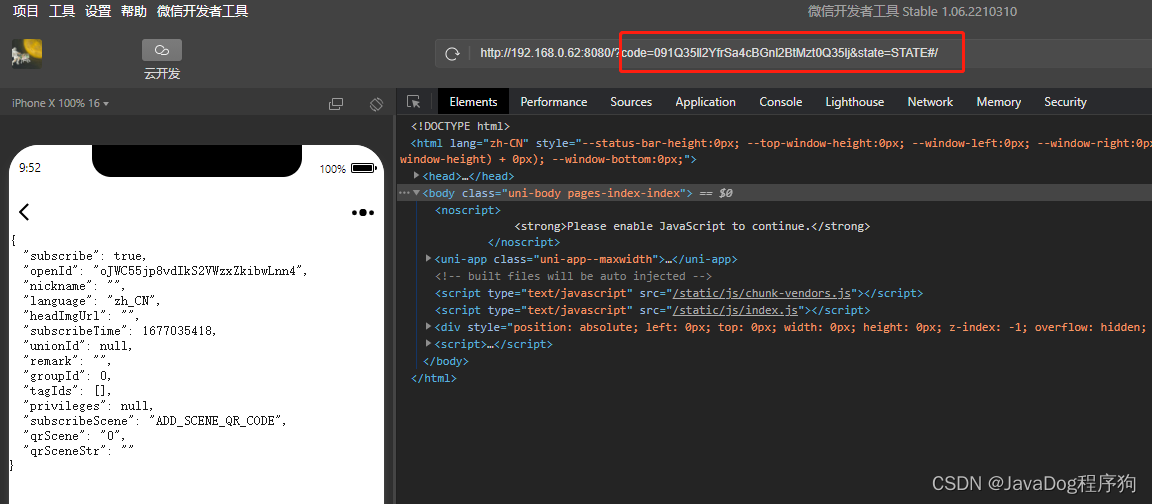Expand the last script element node
This screenshot has height=504, width=1152.
click(429, 343)
